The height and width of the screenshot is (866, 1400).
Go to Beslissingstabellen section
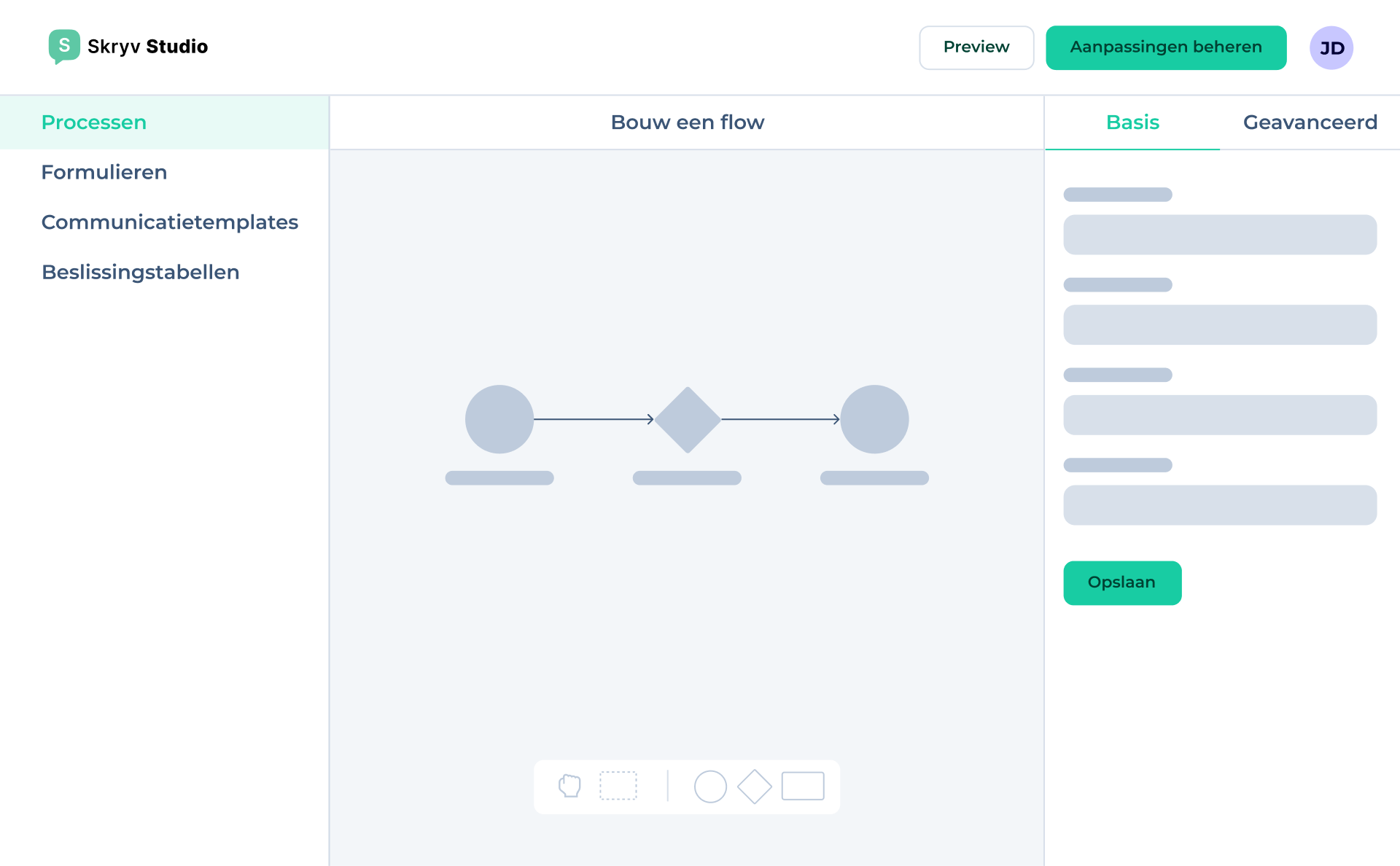tap(141, 272)
